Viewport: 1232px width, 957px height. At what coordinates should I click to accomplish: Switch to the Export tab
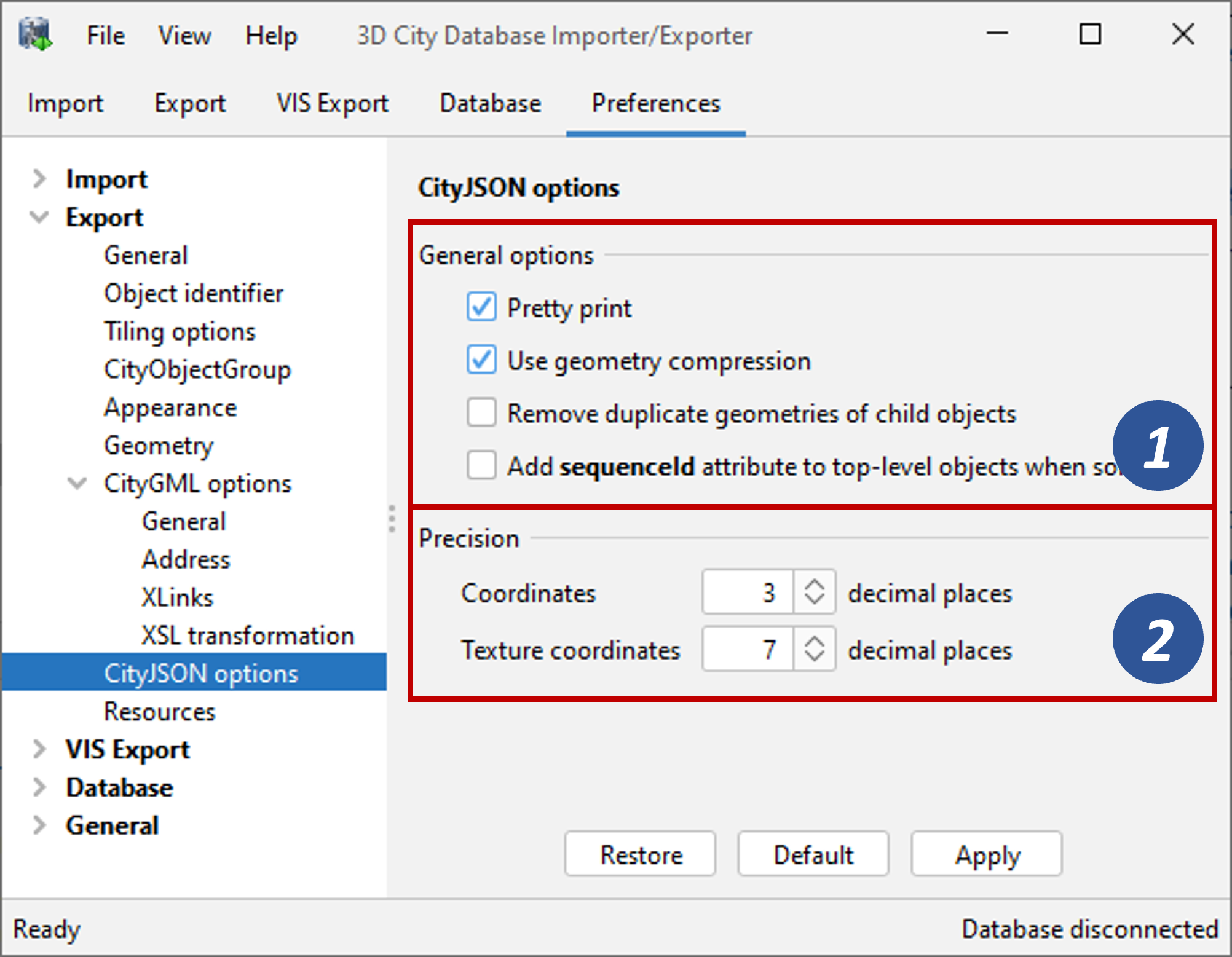tap(190, 103)
